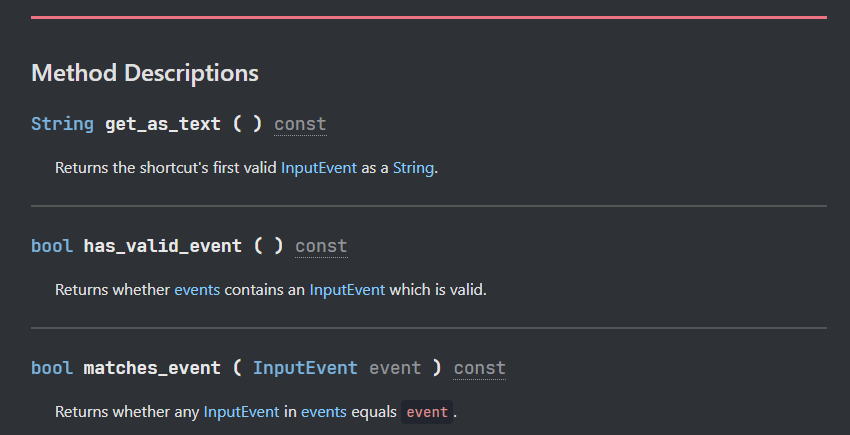Click bool return type of matches_event
Viewport: 850px width, 435px height.
click(x=52, y=368)
